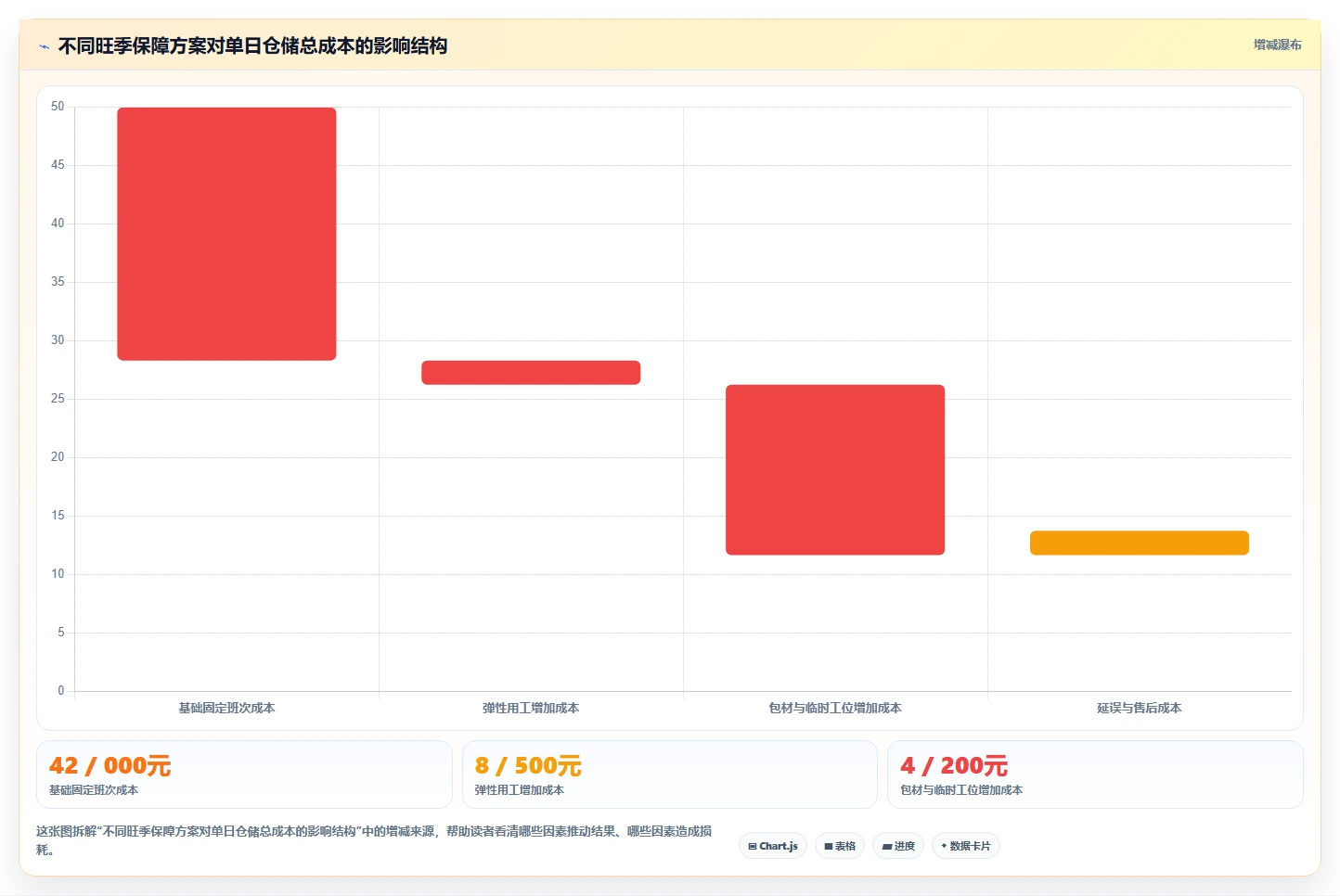Click the 增减瀑布 tag in header

click(x=1277, y=45)
